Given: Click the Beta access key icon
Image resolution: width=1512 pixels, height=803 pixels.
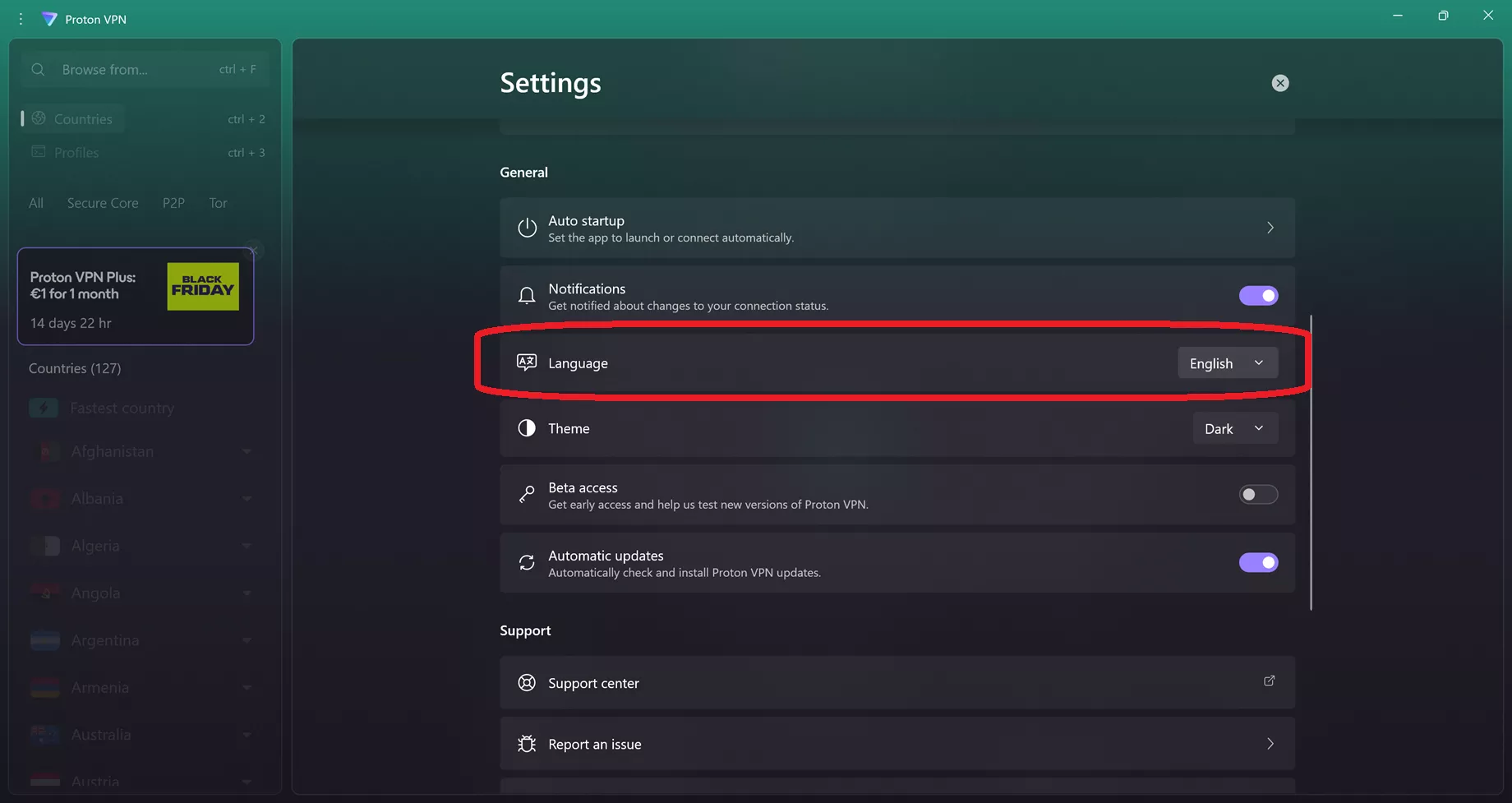Looking at the screenshot, I should pyautogui.click(x=527, y=495).
